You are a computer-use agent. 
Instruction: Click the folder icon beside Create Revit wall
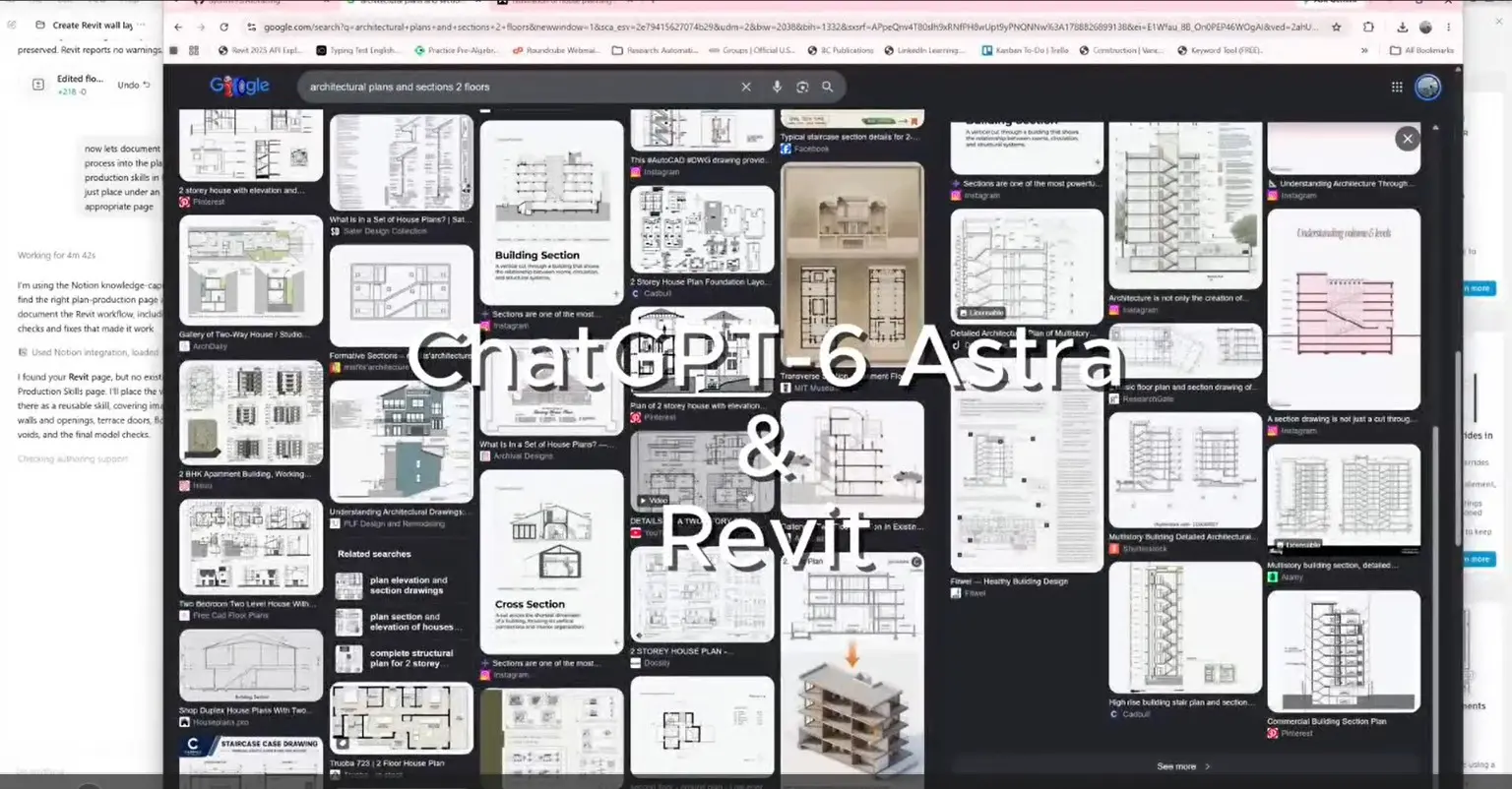(x=39, y=25)
